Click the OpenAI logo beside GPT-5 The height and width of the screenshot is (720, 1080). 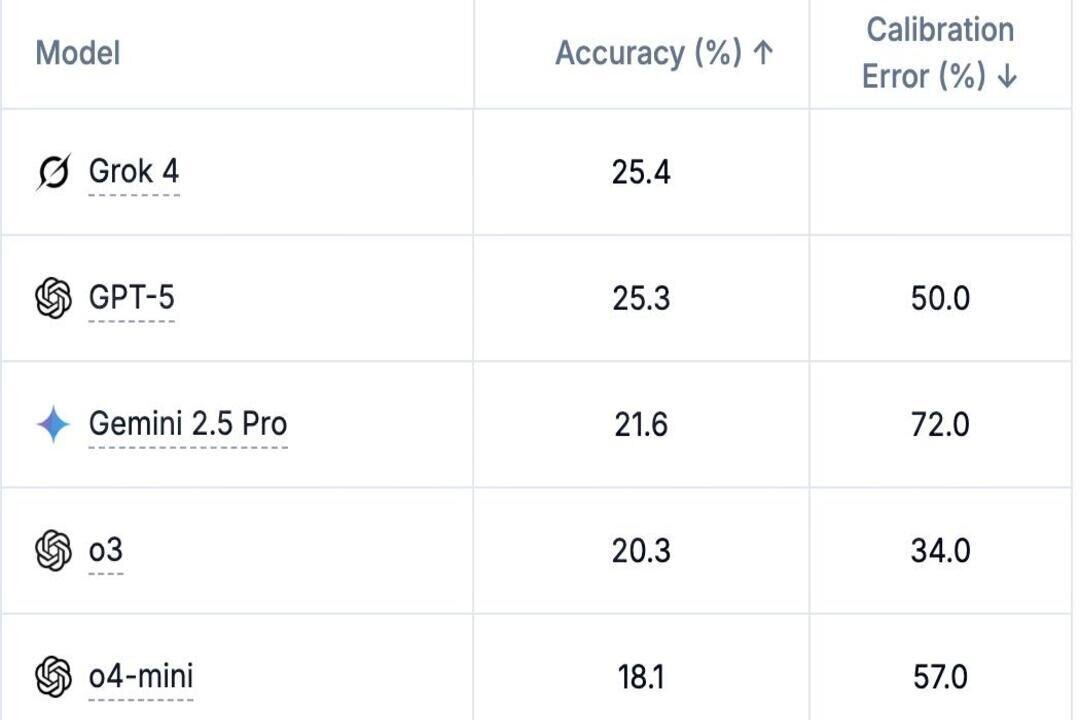53,298
